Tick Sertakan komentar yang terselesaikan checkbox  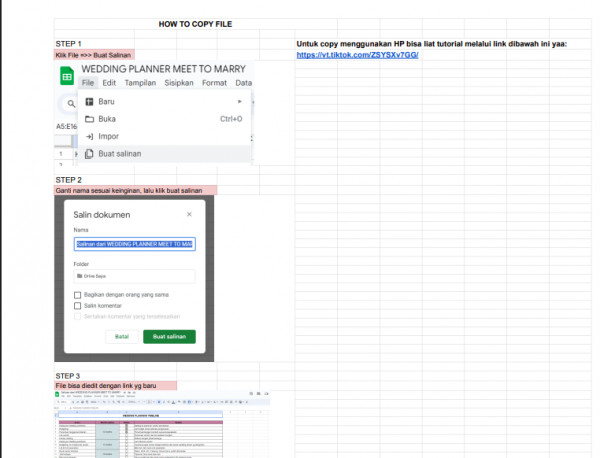pyautogui.click(x=78, y=316)
